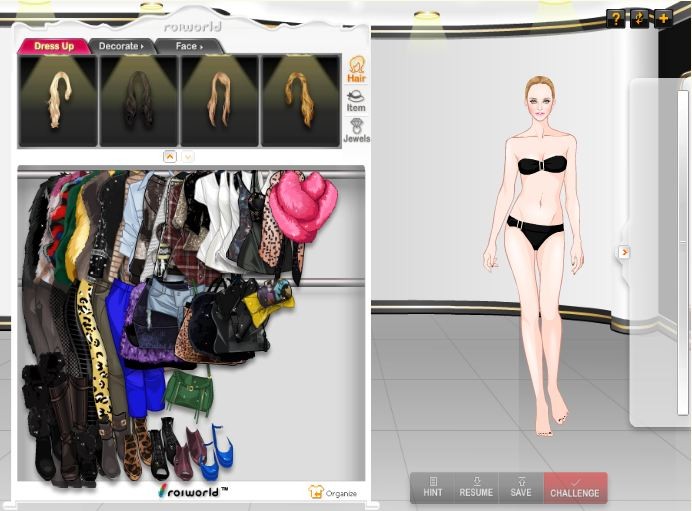Viewport: 692px width, 511px height.
Task: Select the green handbag
Action: click(x=188, y=391)
